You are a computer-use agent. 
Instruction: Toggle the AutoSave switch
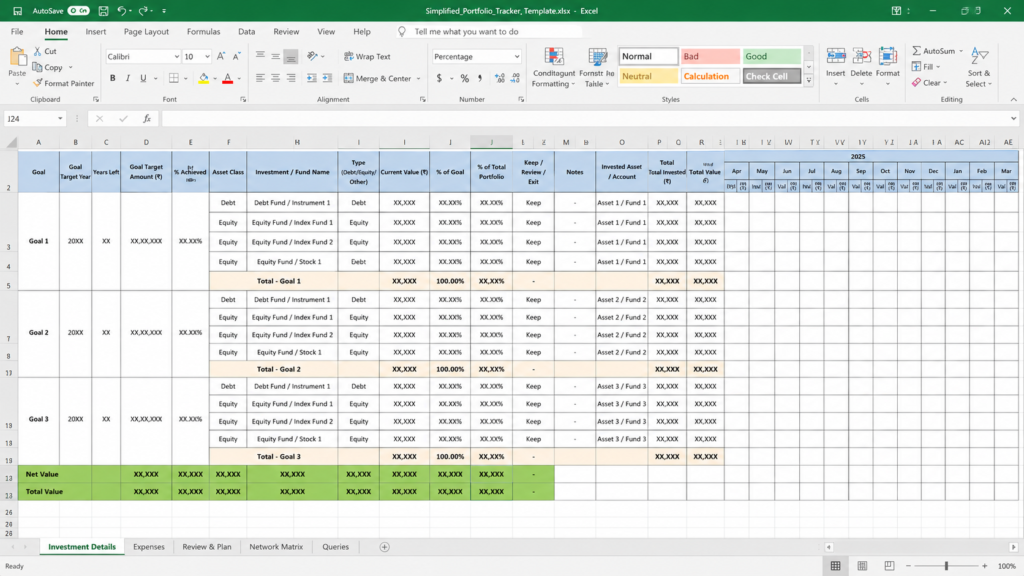pyautogui.click(x=78, y=10)
